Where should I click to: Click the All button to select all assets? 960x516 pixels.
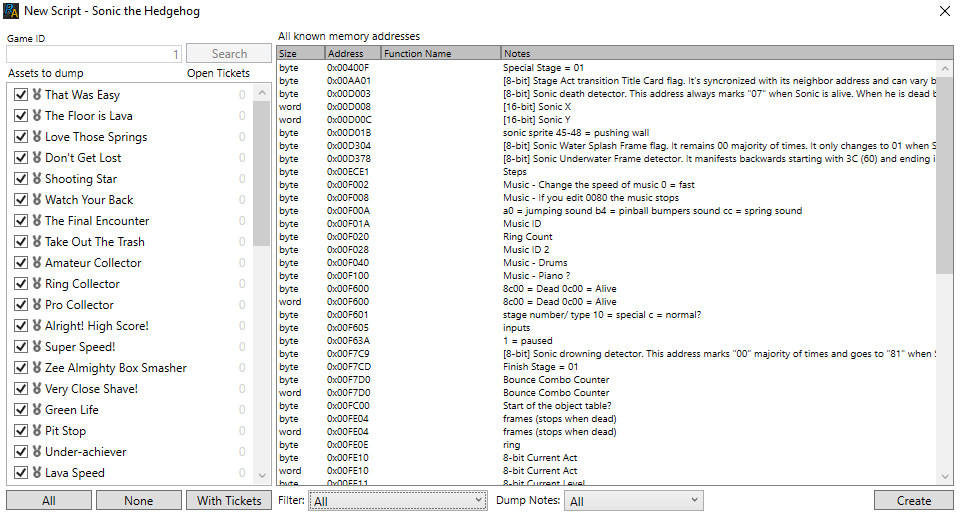[49, 501]
